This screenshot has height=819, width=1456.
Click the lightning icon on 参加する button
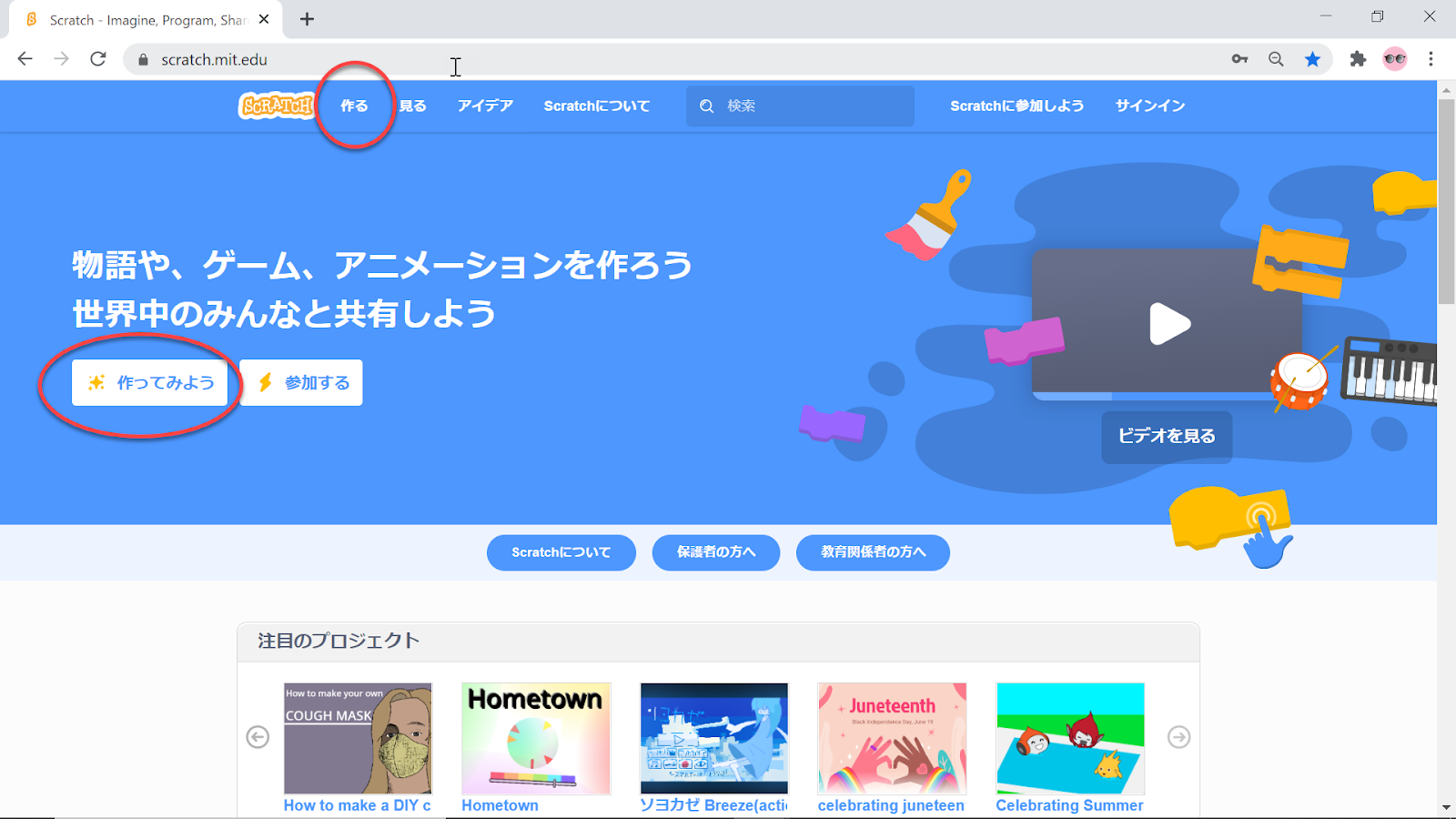(x=265, y=382)
